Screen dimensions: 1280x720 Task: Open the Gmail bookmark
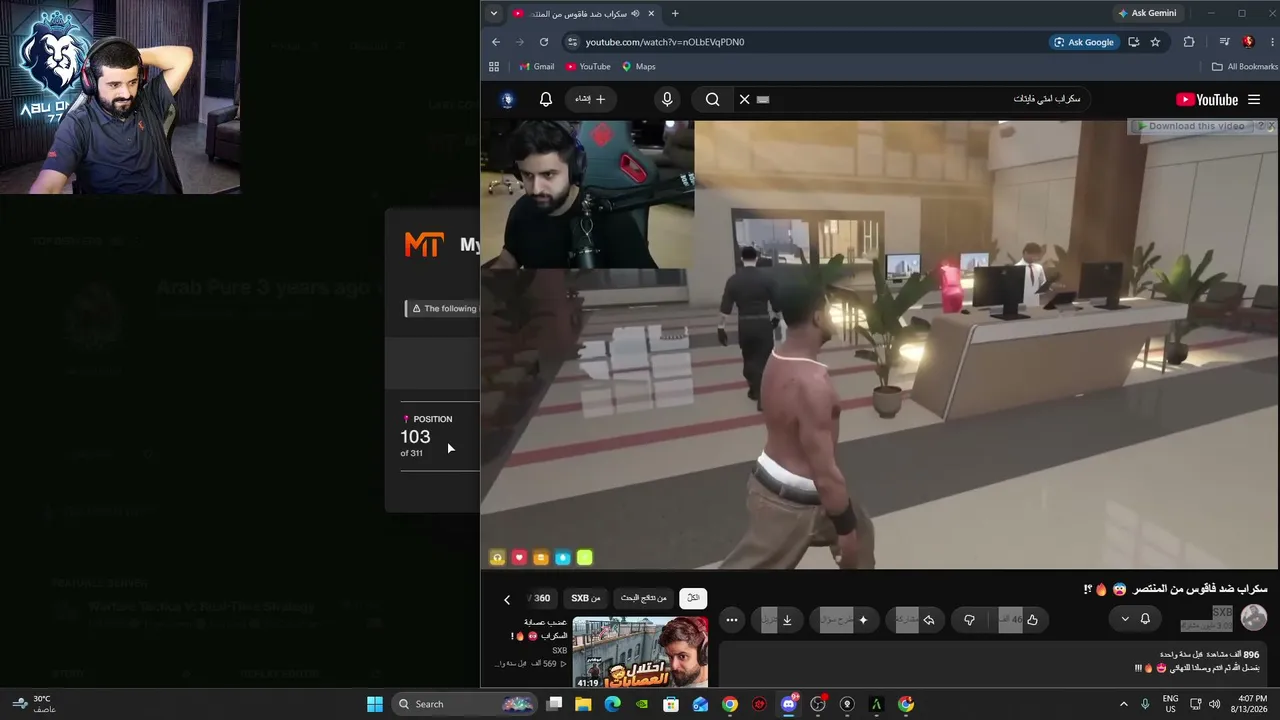(537, 67)
